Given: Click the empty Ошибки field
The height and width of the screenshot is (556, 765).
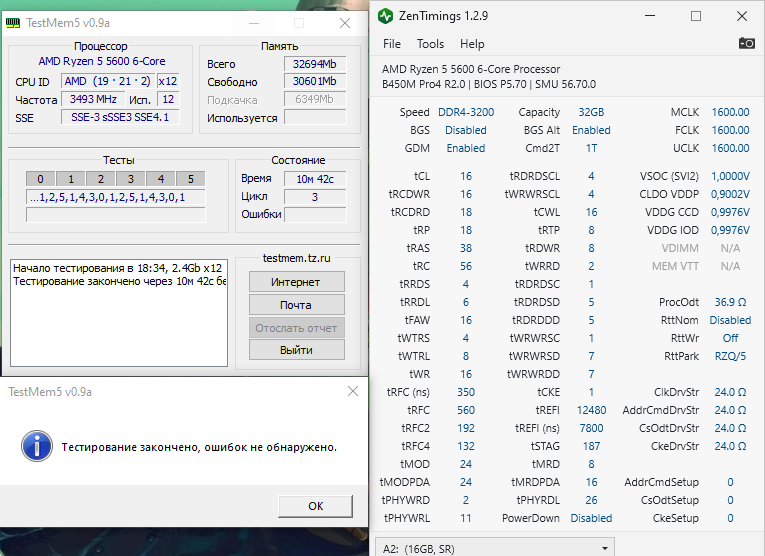Looking at the screenshot, I should pyautogui.click(x=315, y=215).
